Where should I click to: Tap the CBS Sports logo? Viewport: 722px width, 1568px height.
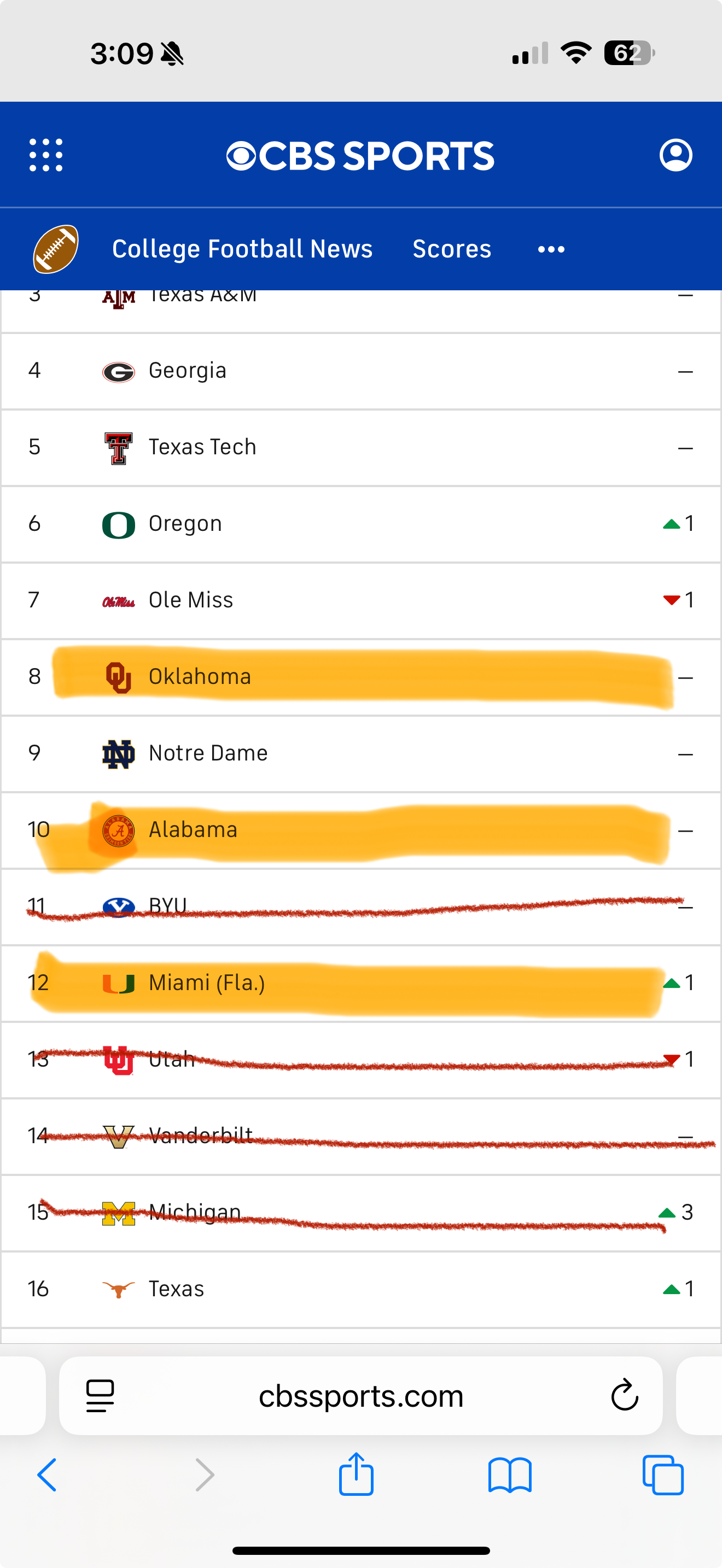coord(360,156)
